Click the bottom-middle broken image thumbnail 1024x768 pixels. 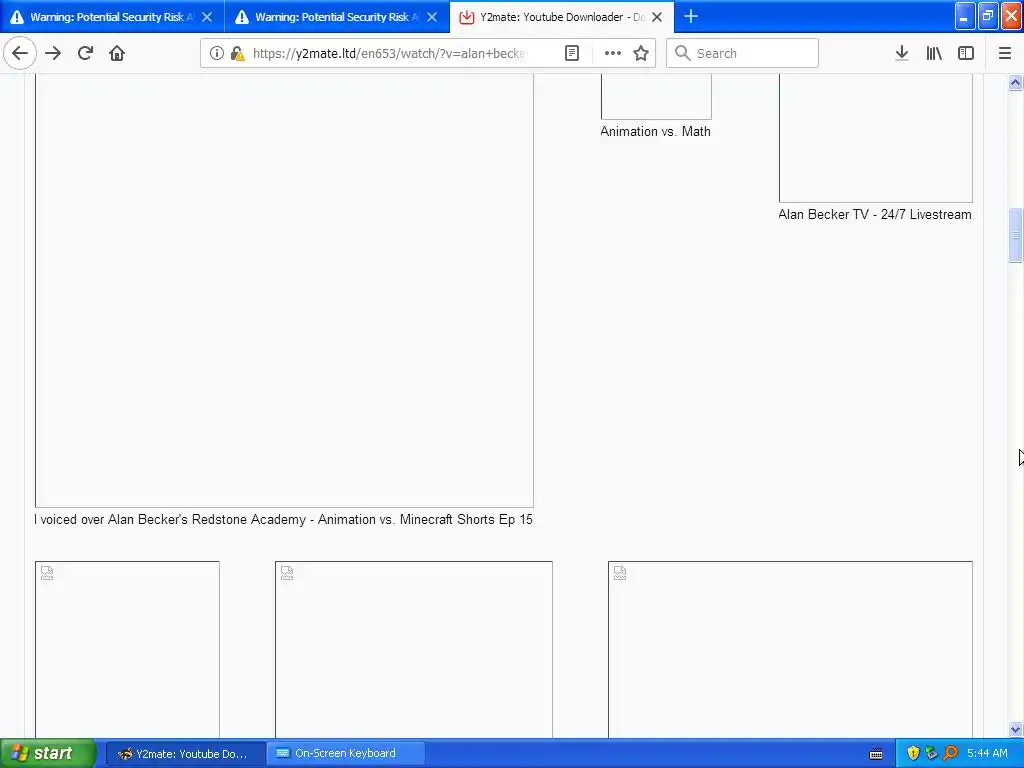[413, 649]
